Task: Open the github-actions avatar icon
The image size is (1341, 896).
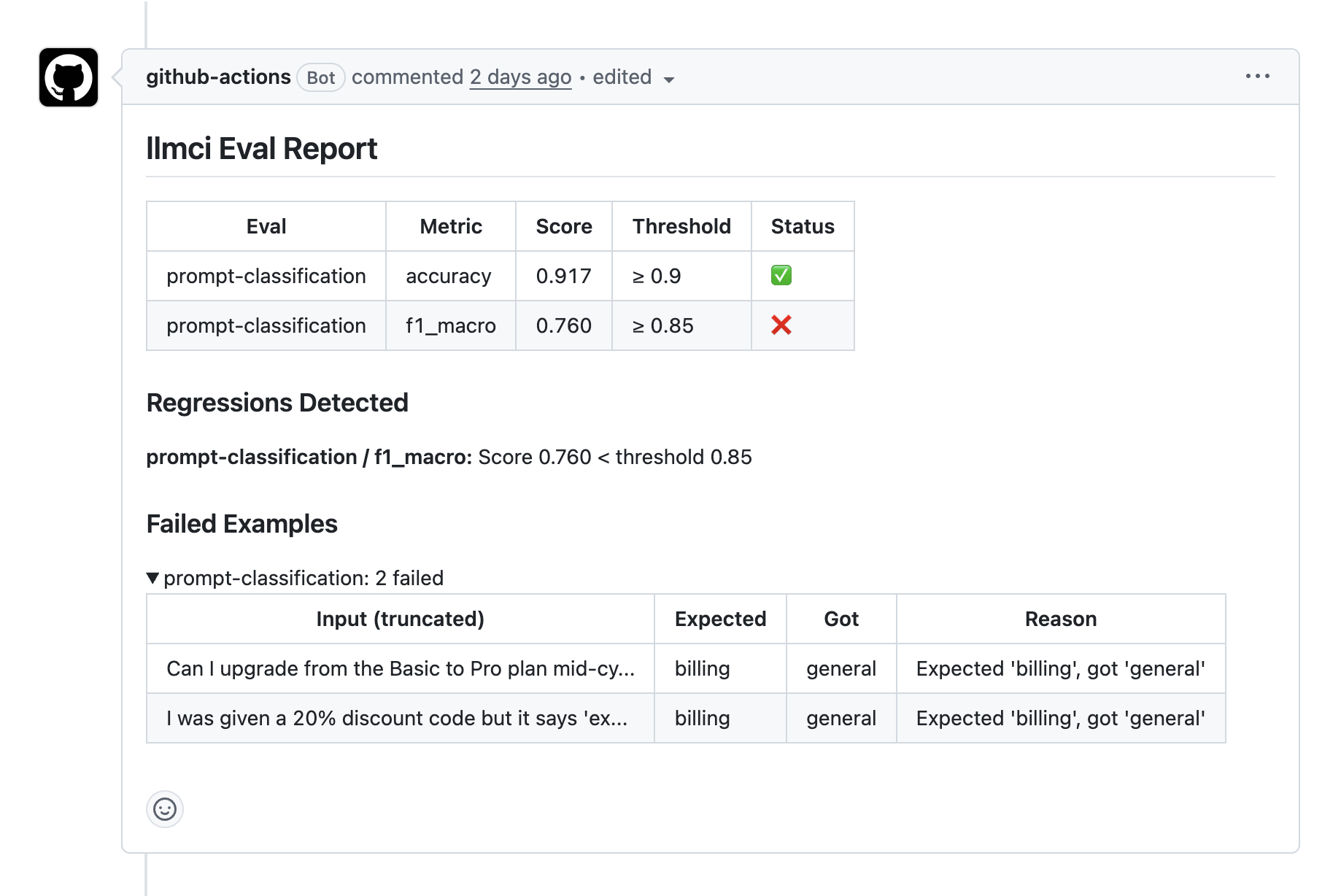Action: pos(69,77)
